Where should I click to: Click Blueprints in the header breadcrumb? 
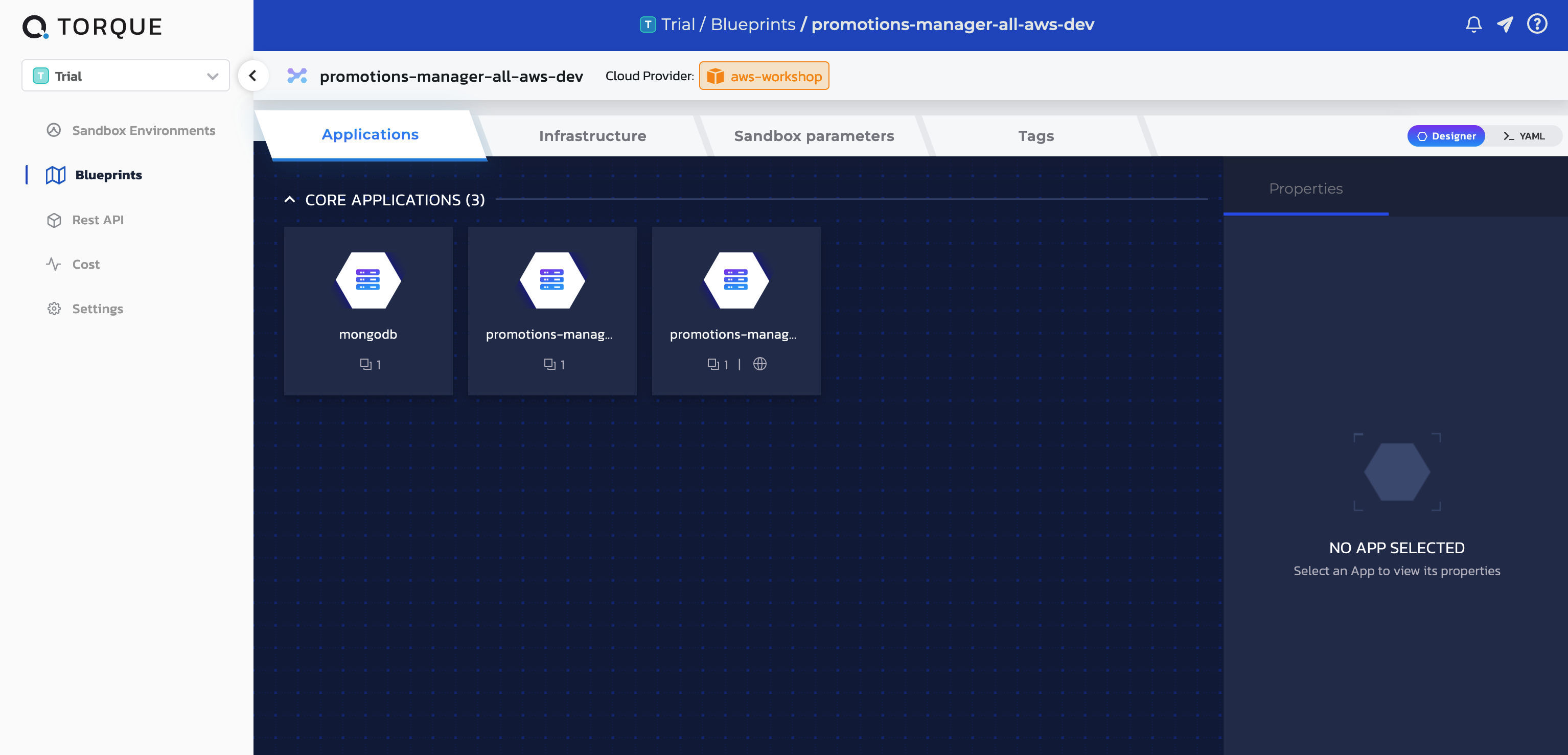(x=753, y=25)
